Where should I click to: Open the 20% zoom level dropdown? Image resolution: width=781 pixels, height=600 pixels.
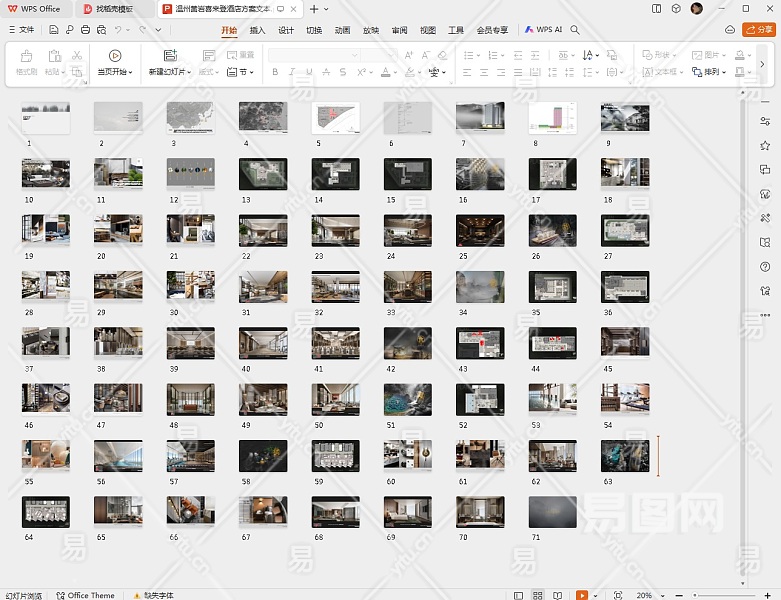tap(647, 595)
